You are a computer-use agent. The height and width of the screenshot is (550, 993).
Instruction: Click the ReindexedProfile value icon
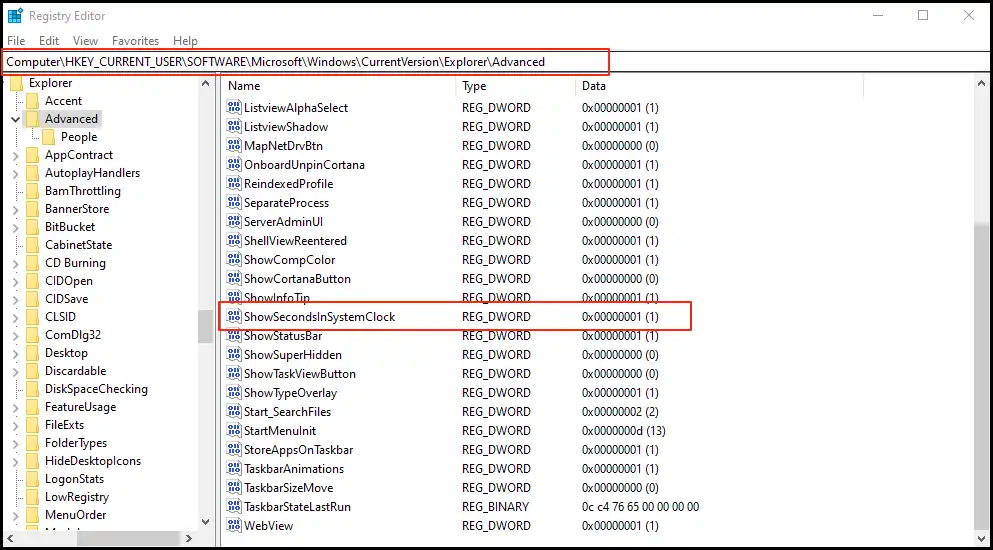234,184
